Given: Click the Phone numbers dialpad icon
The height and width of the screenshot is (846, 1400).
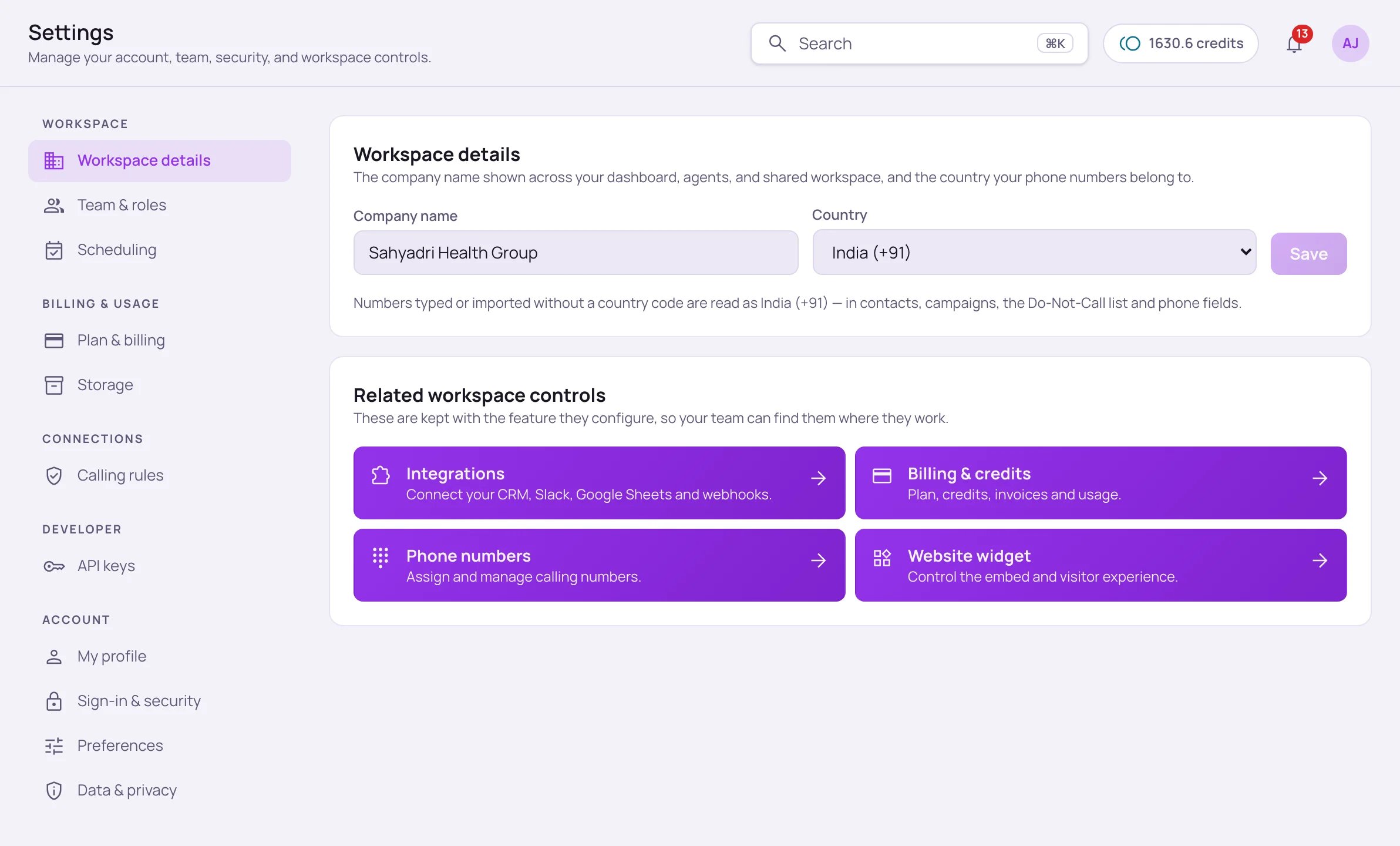Looking at the screenshot, I should click(381, 557).
